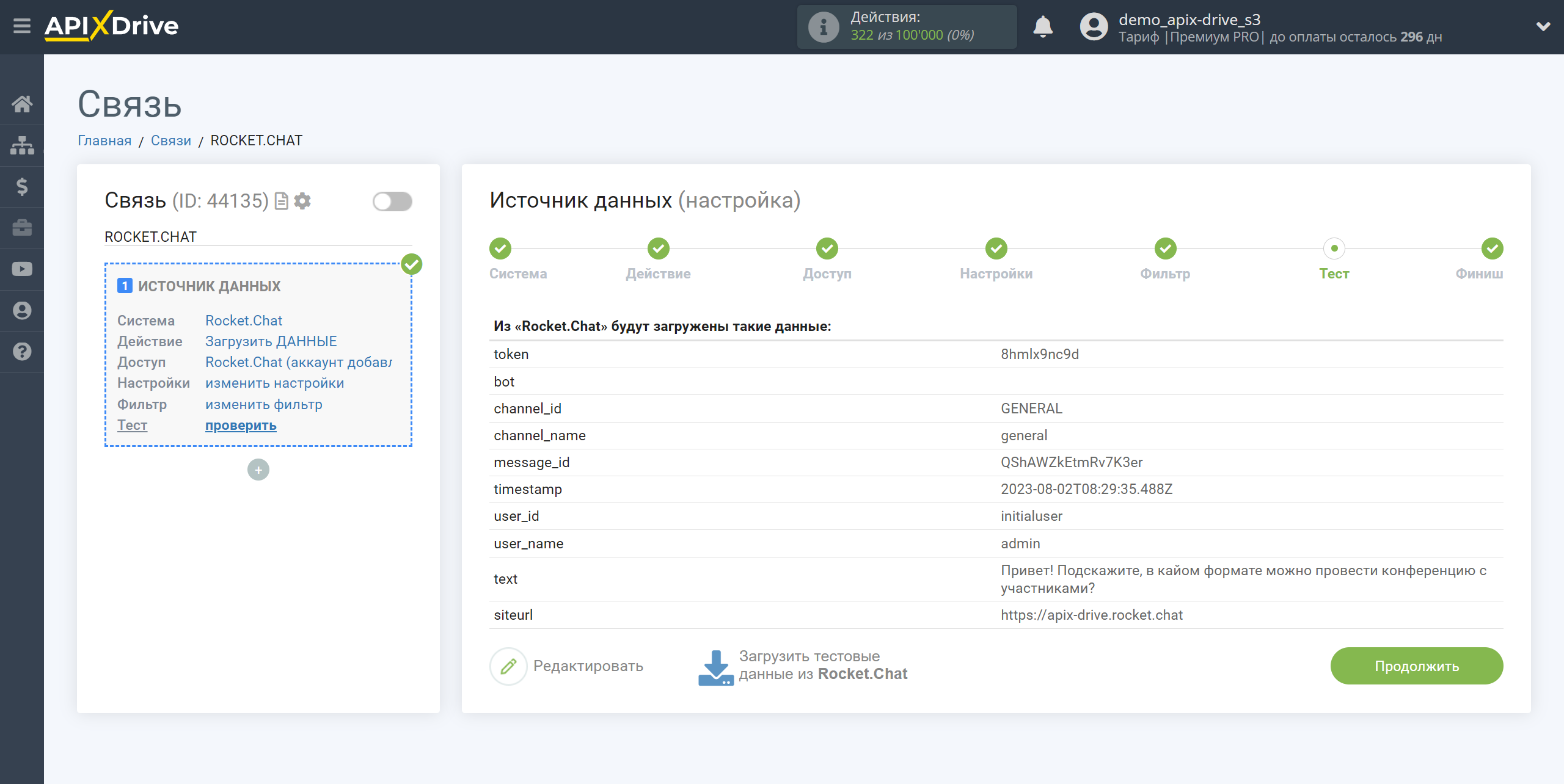Open the profile sidebar icon
Screen dimensions: 1564x784
(x=22, y=311)
